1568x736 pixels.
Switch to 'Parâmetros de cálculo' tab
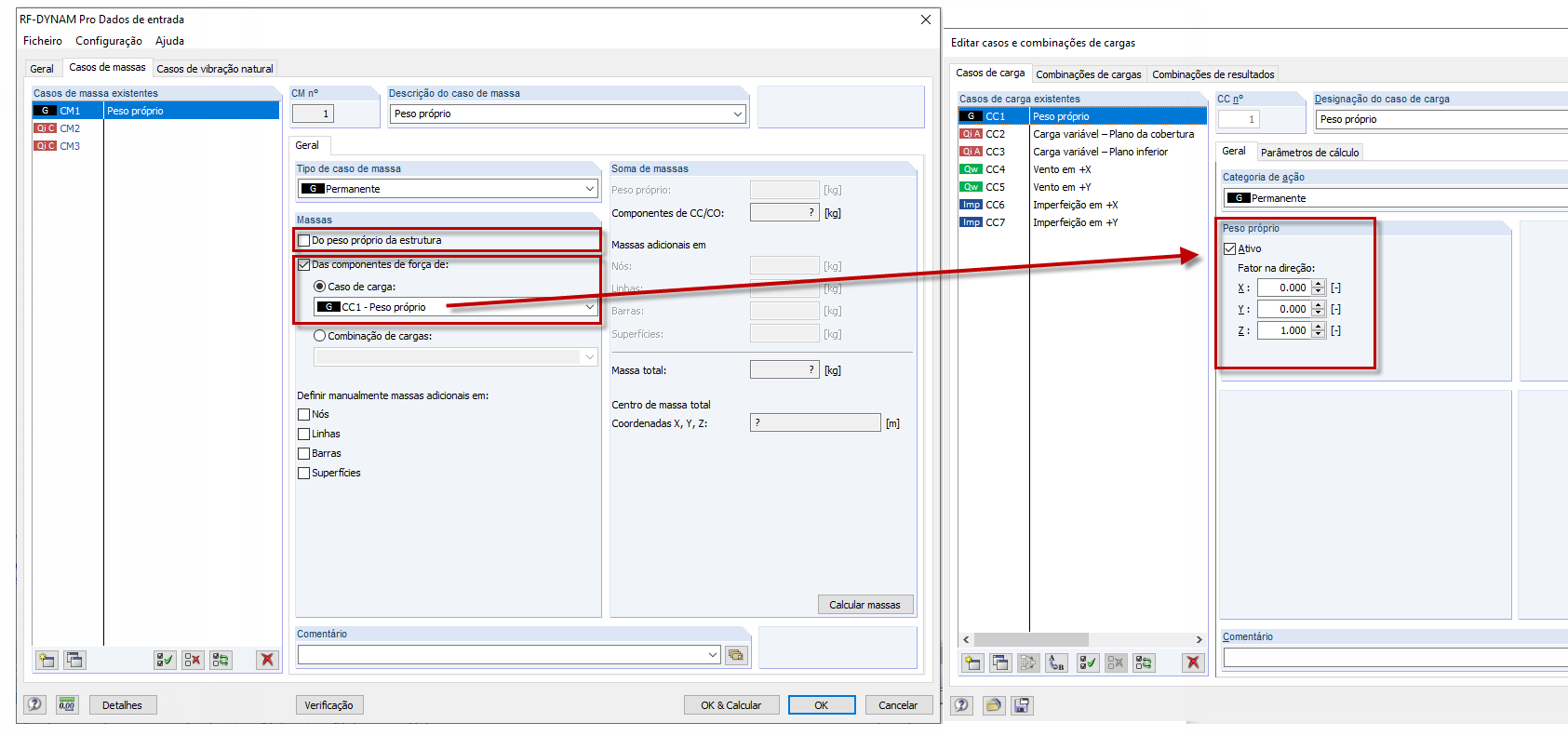pos(1309,153)
